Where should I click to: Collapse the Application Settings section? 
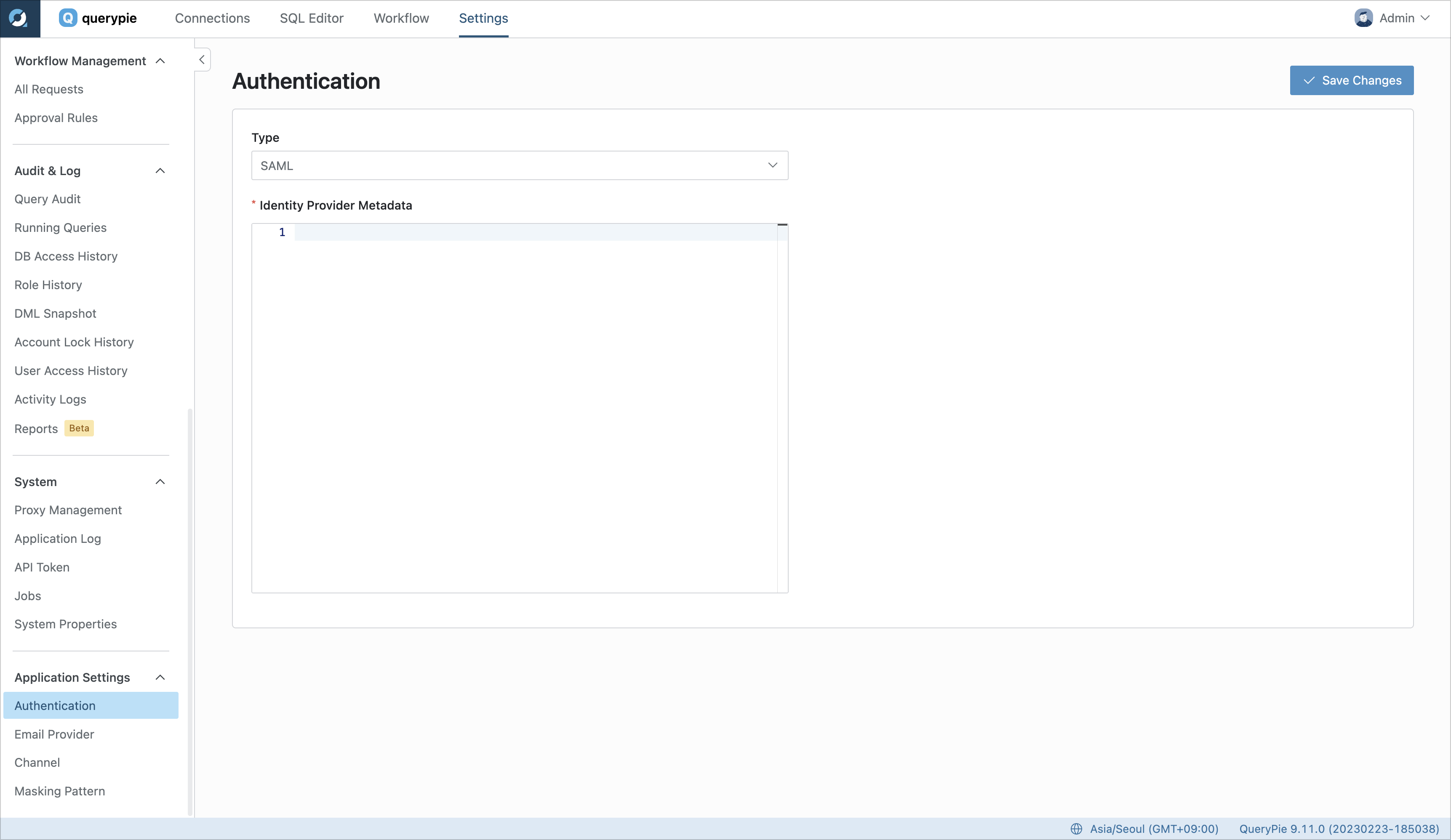coord(160,678)
